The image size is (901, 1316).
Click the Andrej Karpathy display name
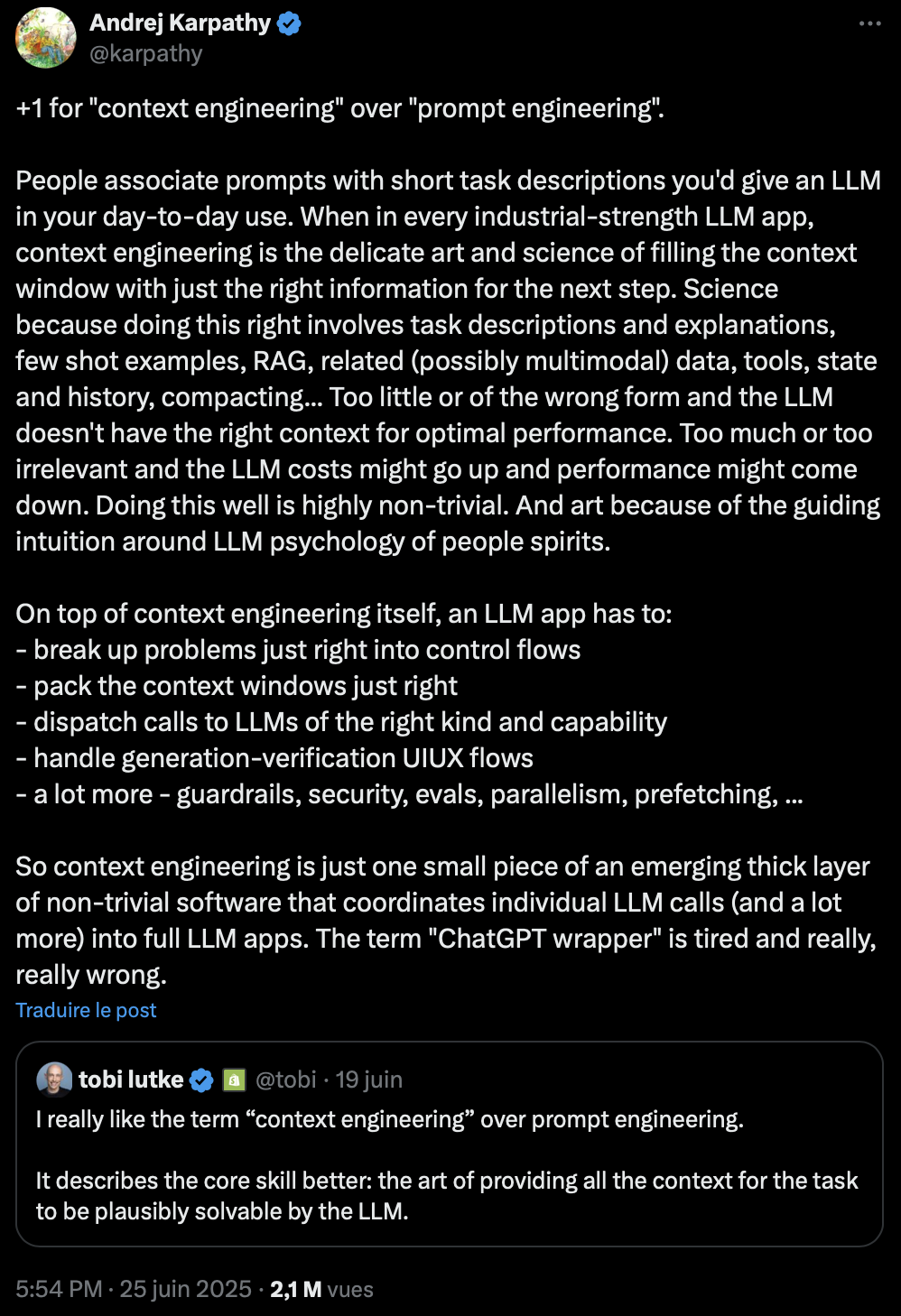tap(180, 23)
